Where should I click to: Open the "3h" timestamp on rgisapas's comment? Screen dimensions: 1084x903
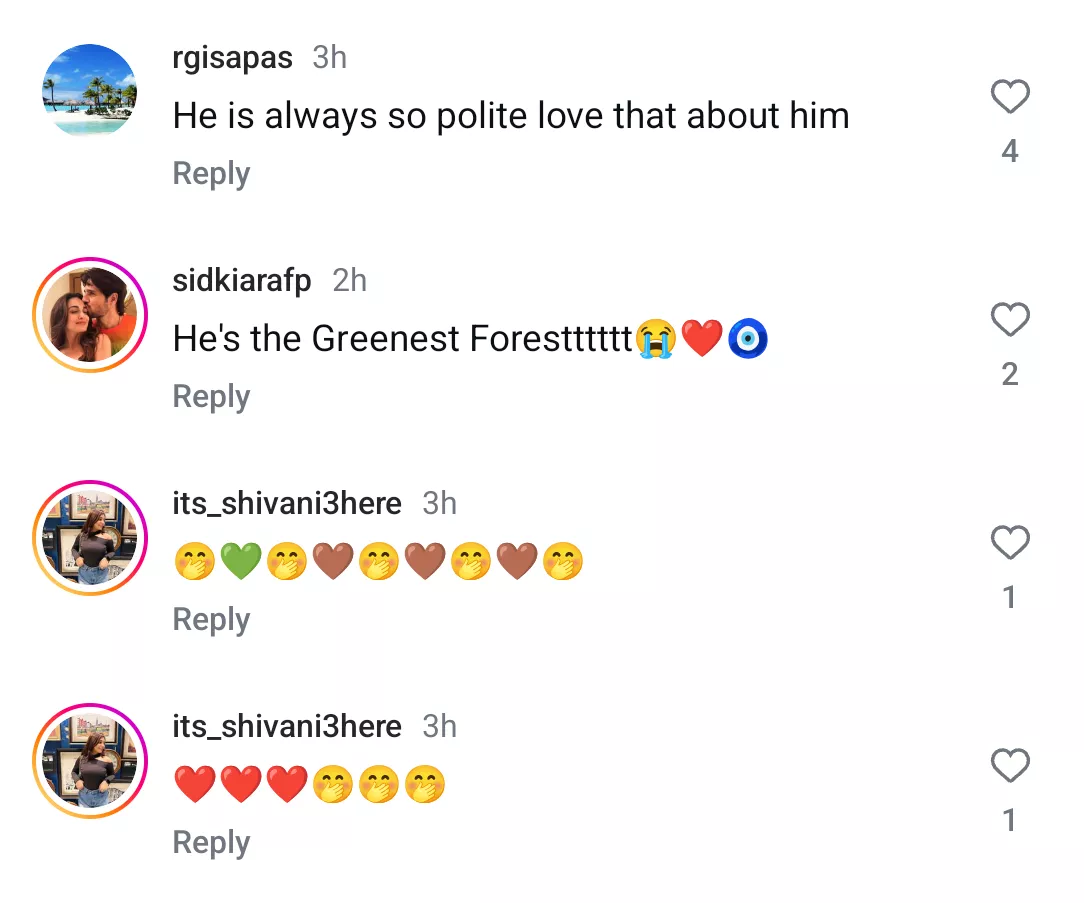(330, 58)
